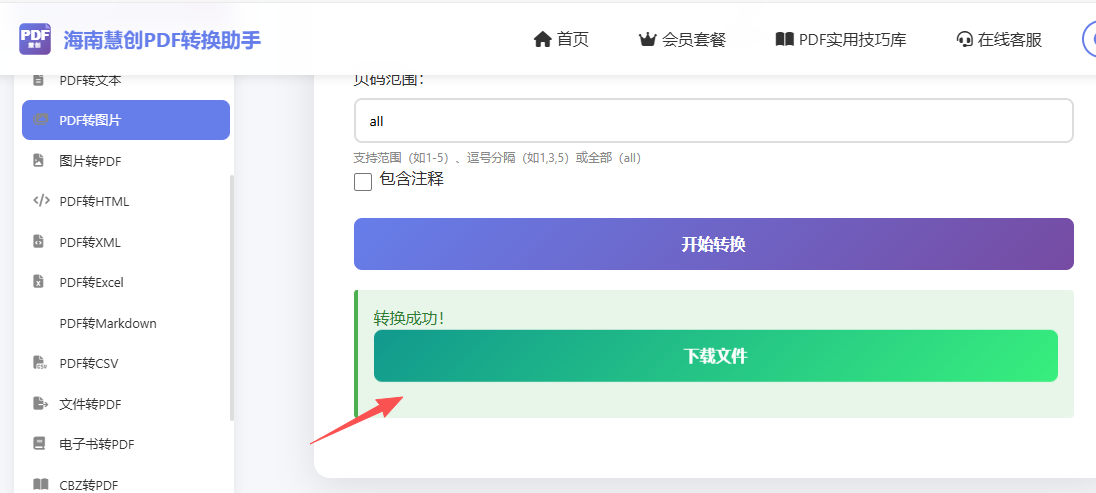Click the page range hint text 支持范围
Image resolution: width=1096 pixels, height=493 pixels.
pos(498,158)
